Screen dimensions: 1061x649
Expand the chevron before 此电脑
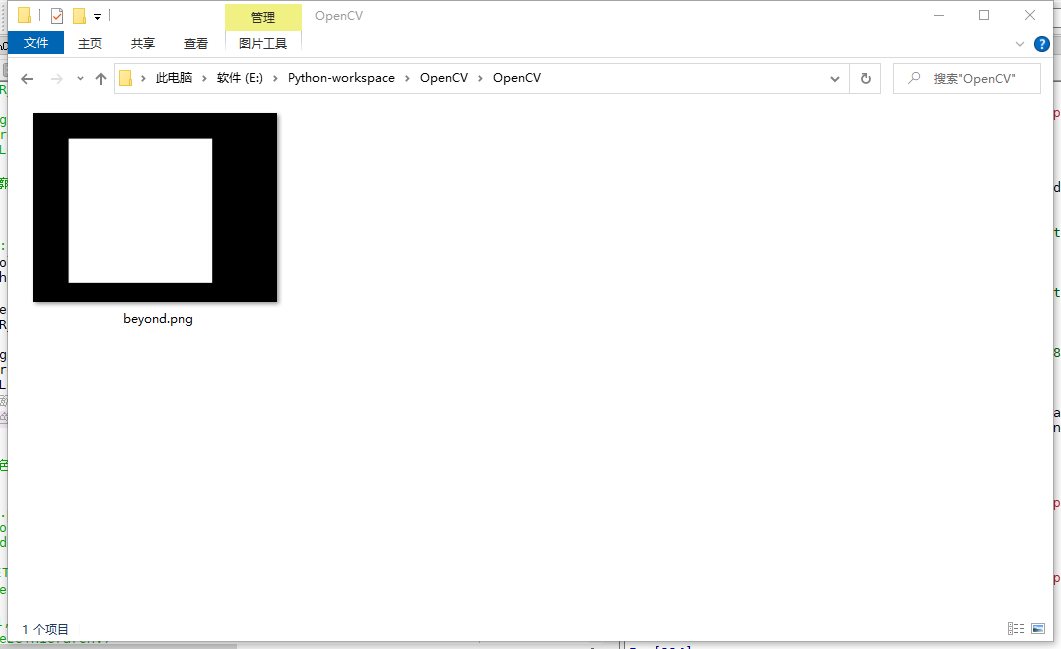143,79
